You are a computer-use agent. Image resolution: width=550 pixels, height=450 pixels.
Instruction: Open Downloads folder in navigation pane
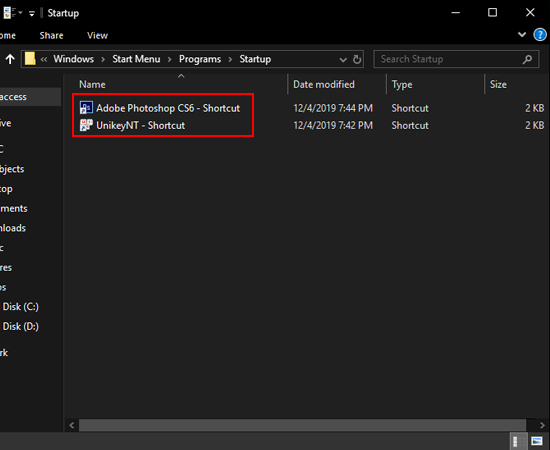[13, 228]
